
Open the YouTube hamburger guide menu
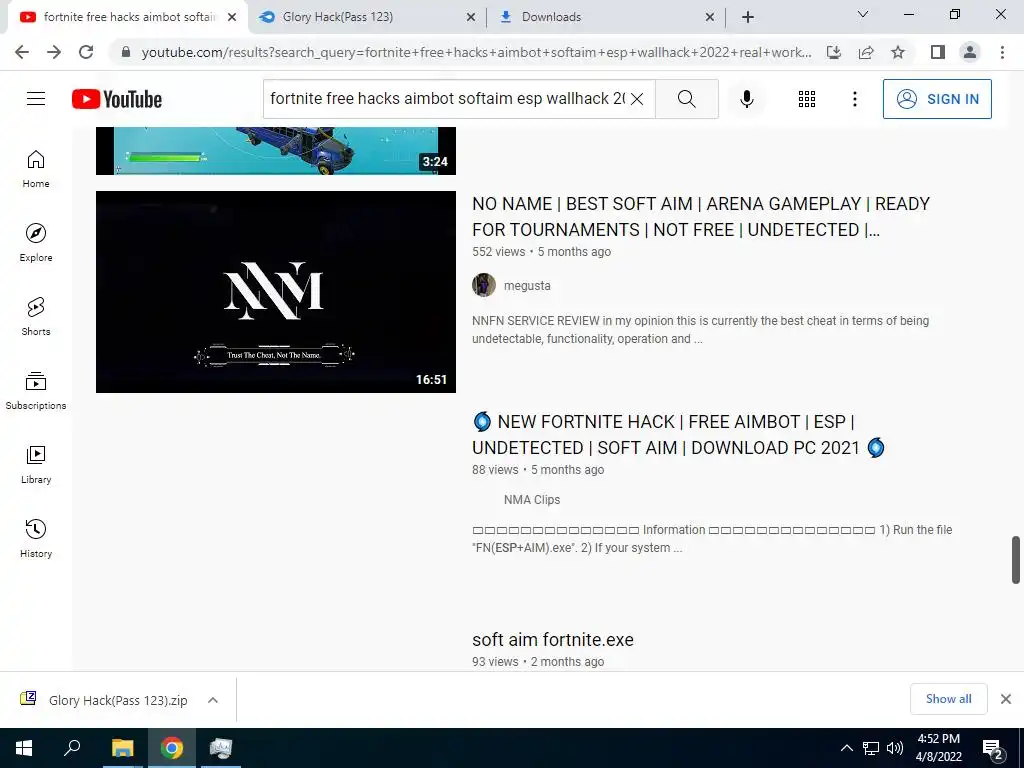tap(36, 99)
